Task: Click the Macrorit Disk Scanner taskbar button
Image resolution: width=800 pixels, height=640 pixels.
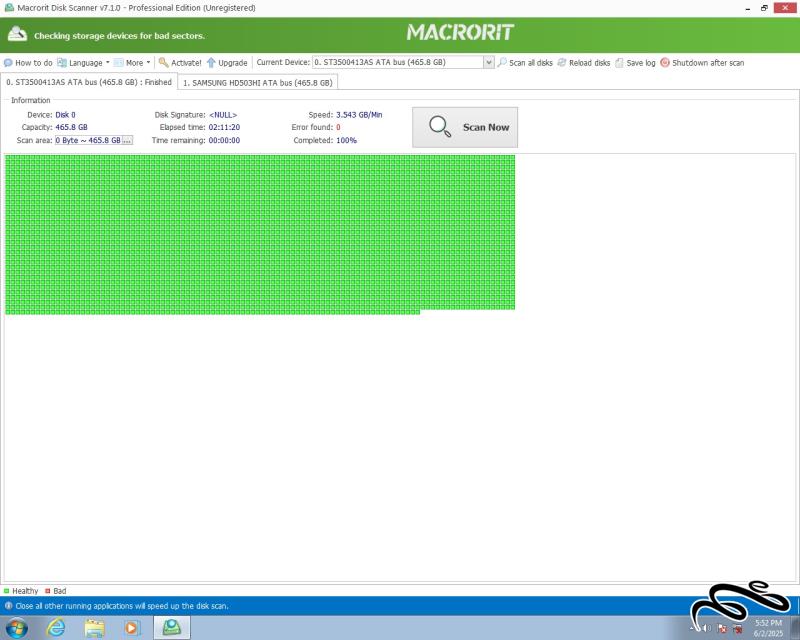Action: point(172,627)
